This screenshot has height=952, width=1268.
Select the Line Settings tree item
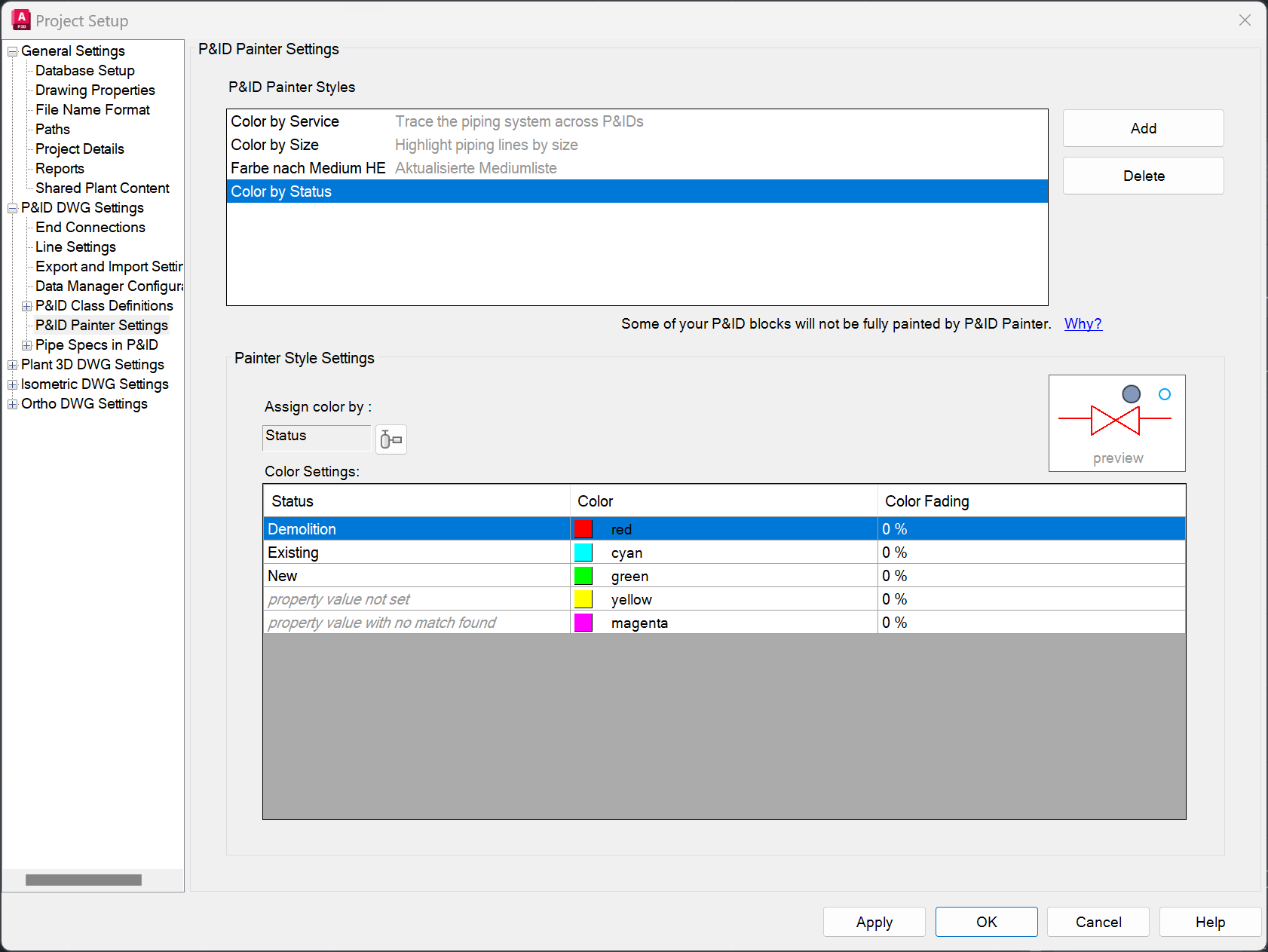click(75, 246)
